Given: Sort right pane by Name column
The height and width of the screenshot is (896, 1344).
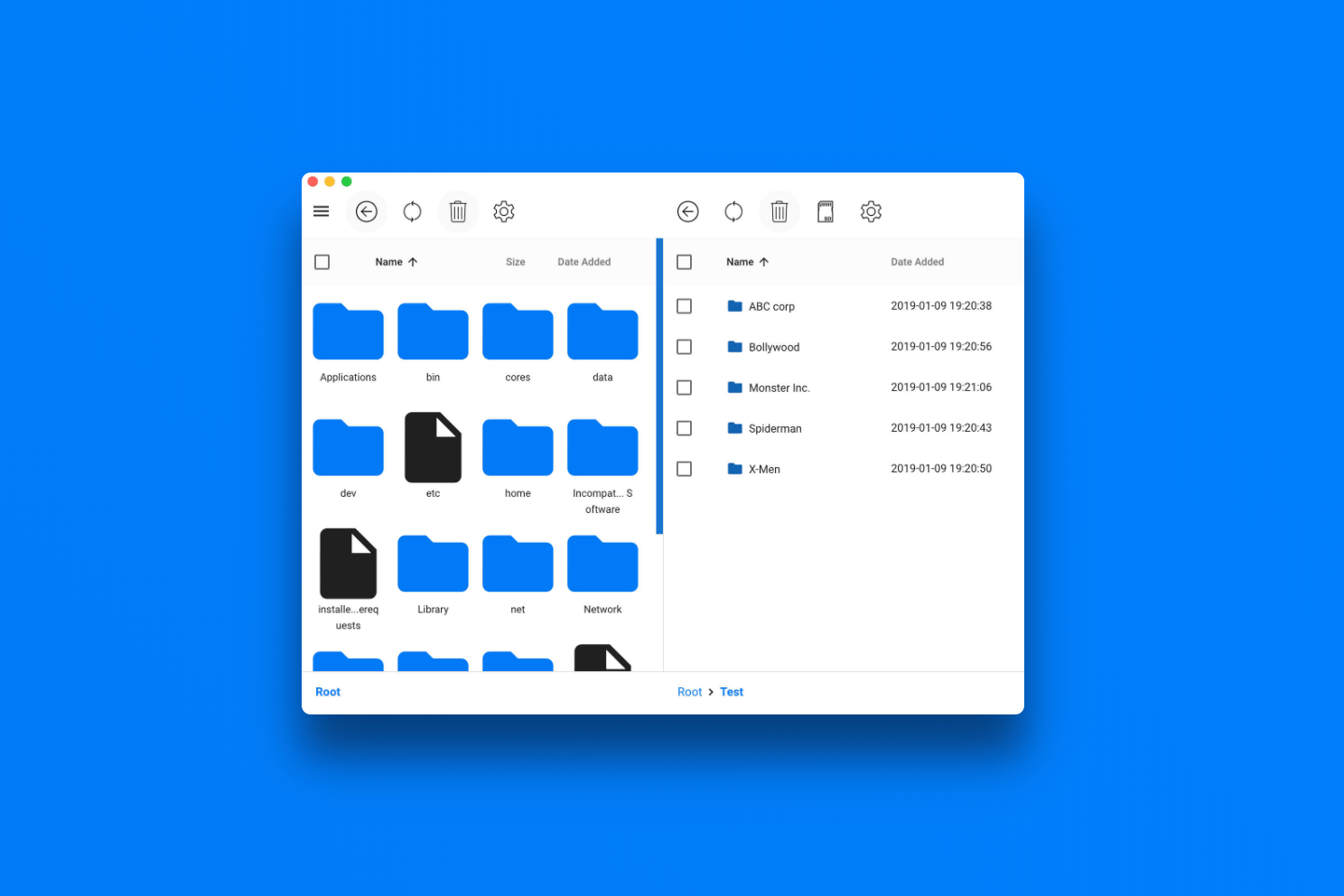Looking at the screenshot, I should click(x=748, y=262).
